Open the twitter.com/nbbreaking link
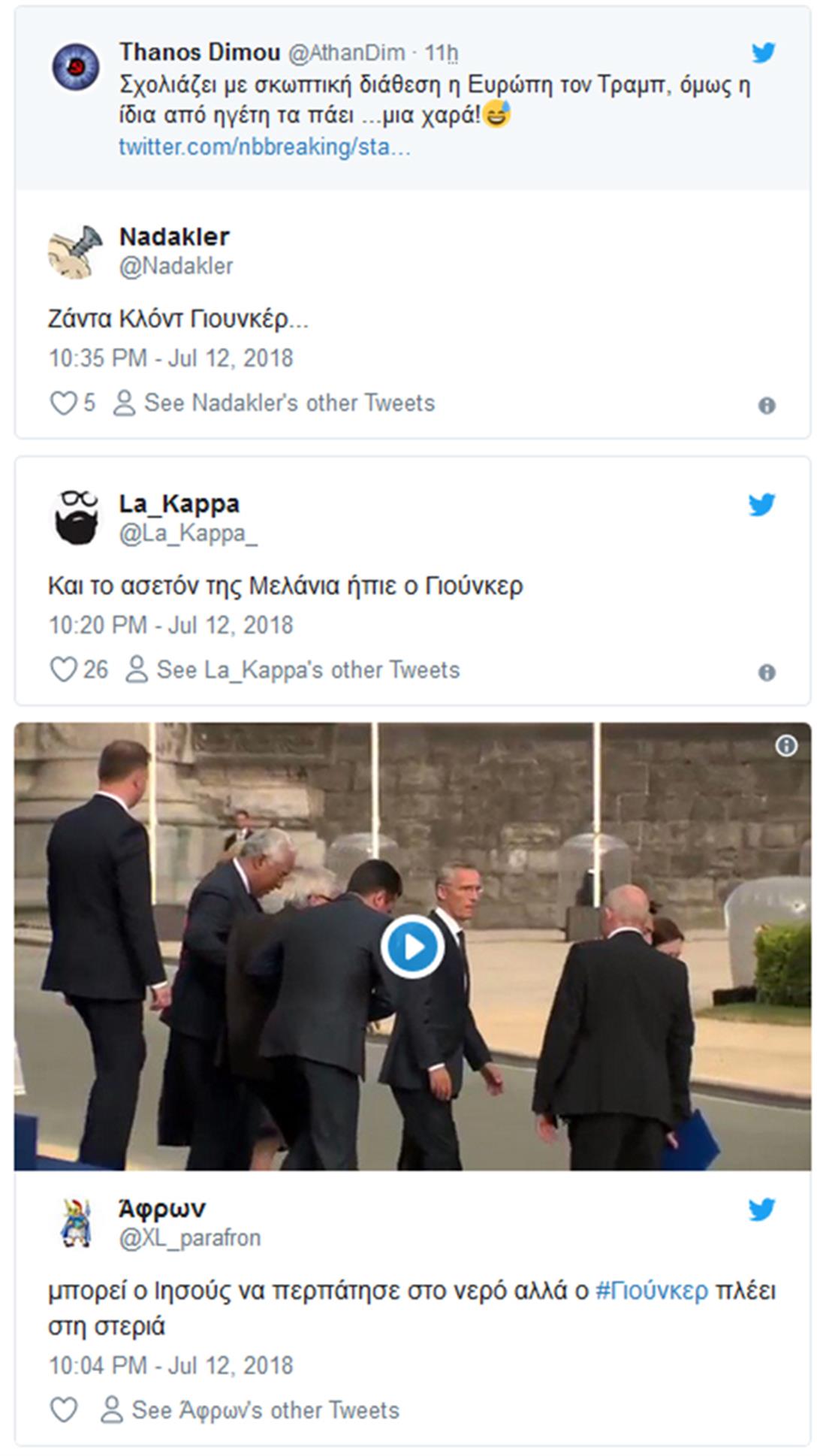Viewport: 826px width, 1456px height. pyautogui.click(x=264, y=147)
